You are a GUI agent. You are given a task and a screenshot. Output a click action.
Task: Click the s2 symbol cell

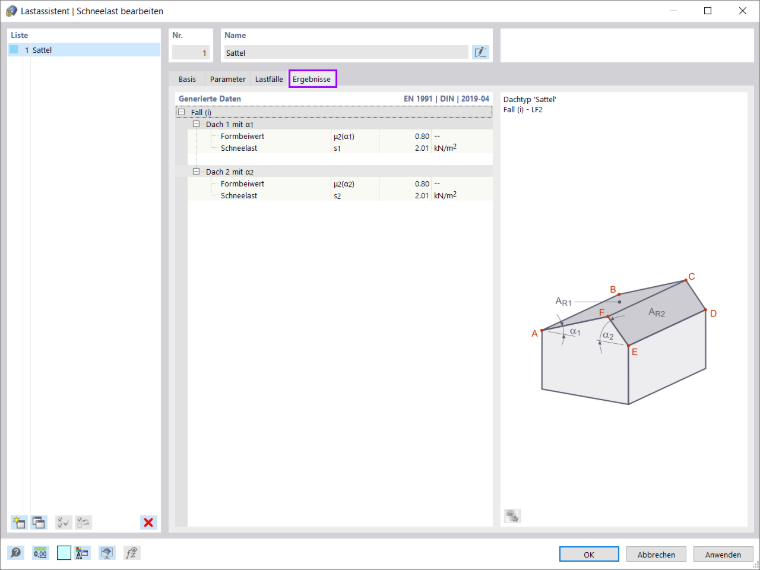point(355,195)
